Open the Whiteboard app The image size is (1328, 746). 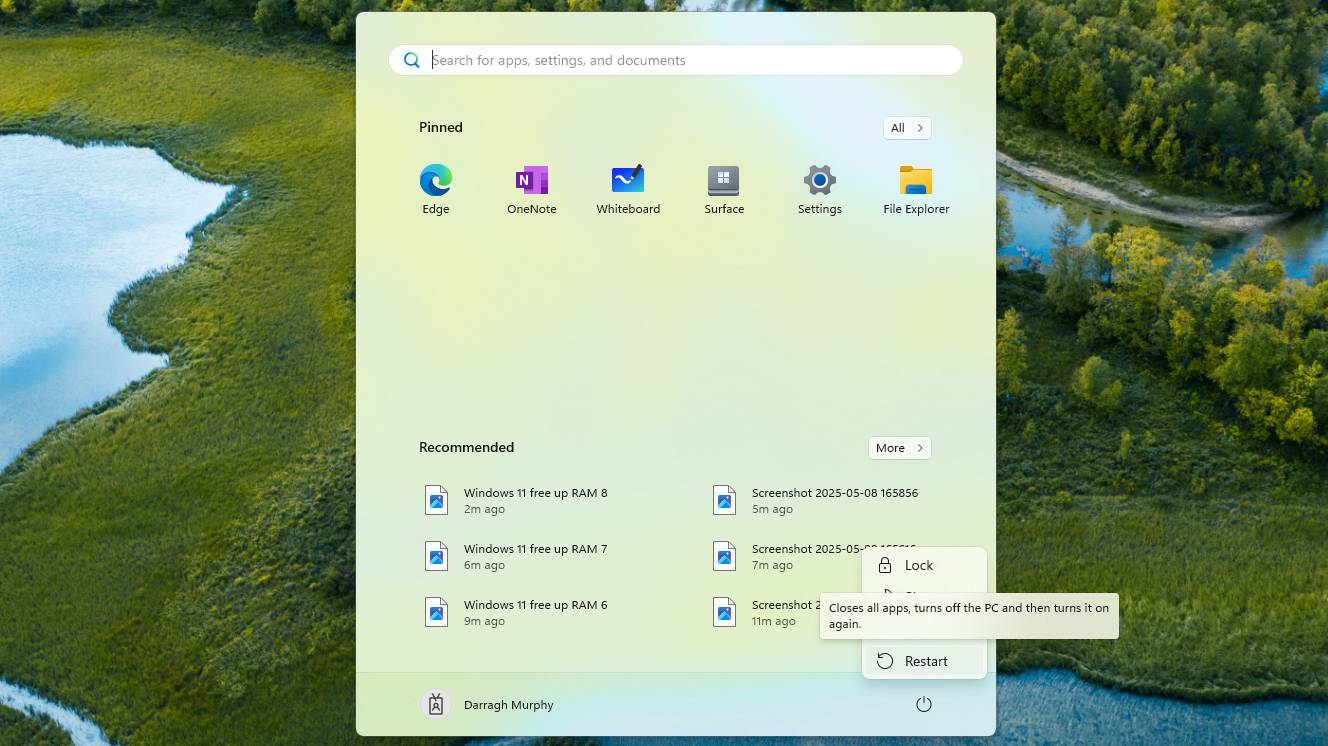point(627,180)
